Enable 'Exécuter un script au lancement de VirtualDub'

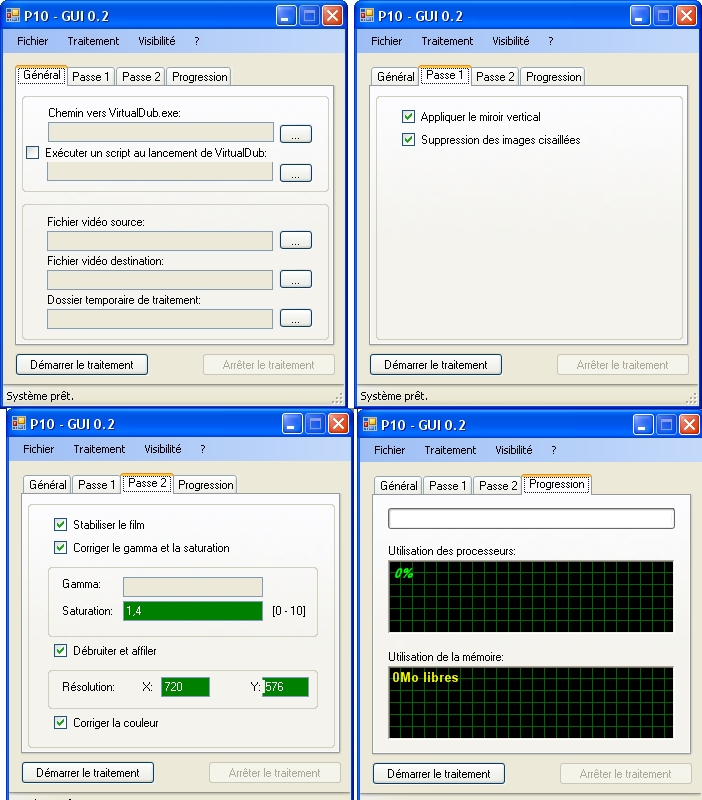[x=32, y=153]
